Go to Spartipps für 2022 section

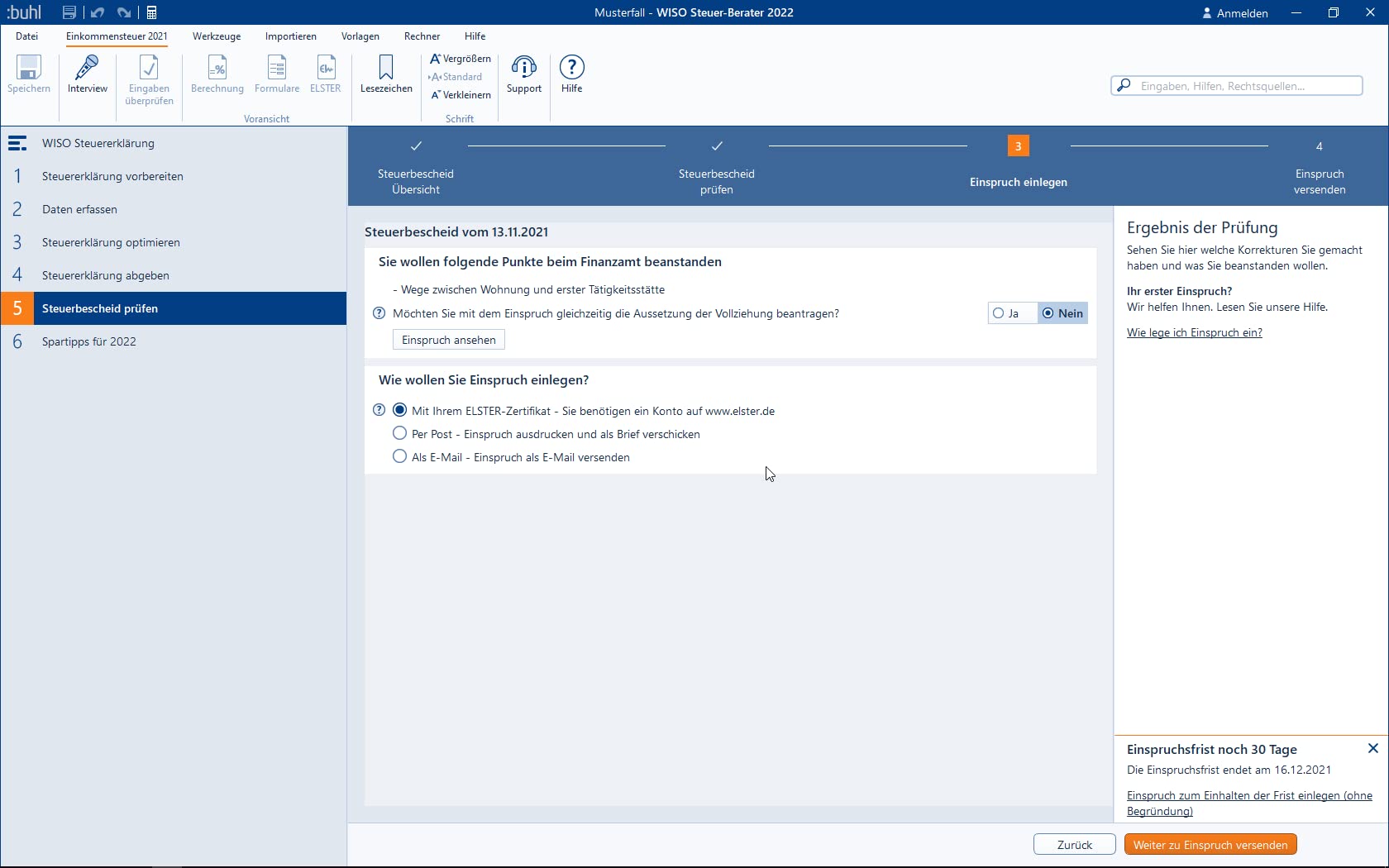(174, 341)
